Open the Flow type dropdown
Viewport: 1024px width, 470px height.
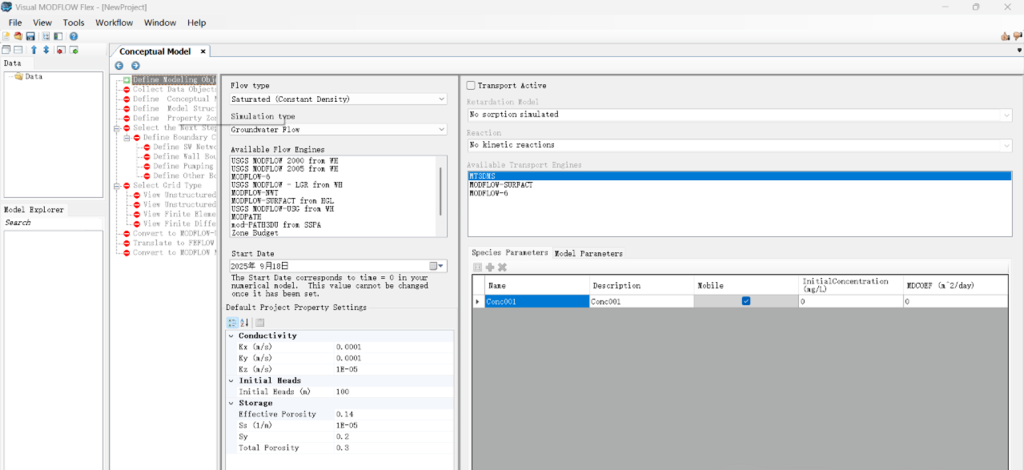[441, 99]
